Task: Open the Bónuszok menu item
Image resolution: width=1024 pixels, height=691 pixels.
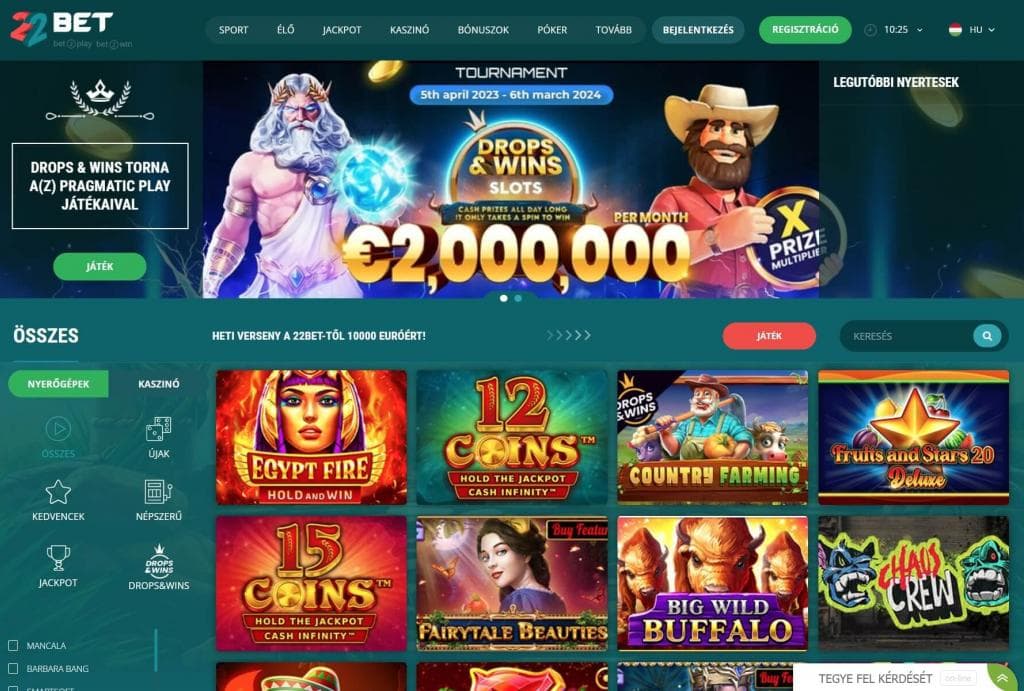Action: [483, 30]
